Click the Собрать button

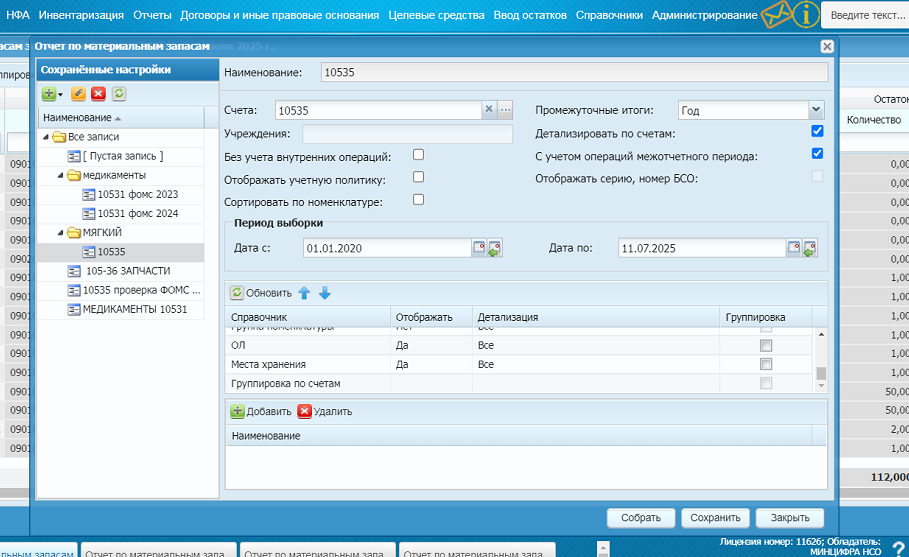(641, 518)
